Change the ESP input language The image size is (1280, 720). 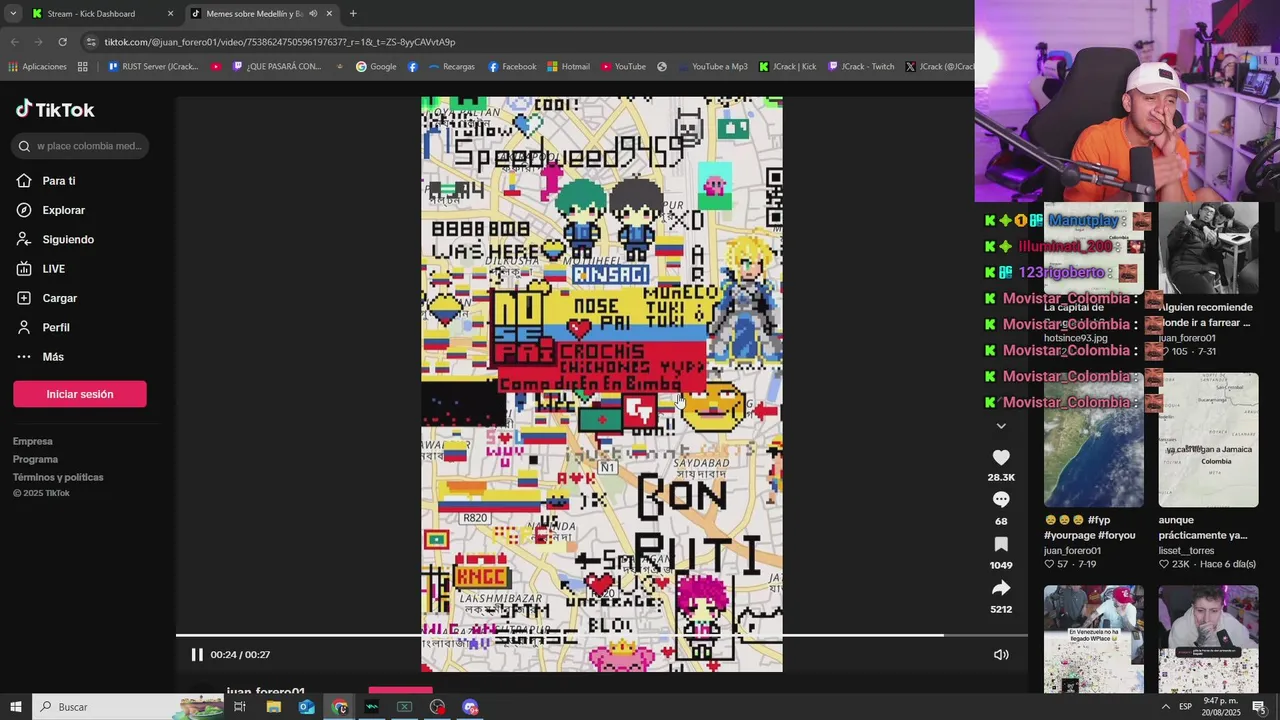pyautogui.click(x=1185, y=707)
